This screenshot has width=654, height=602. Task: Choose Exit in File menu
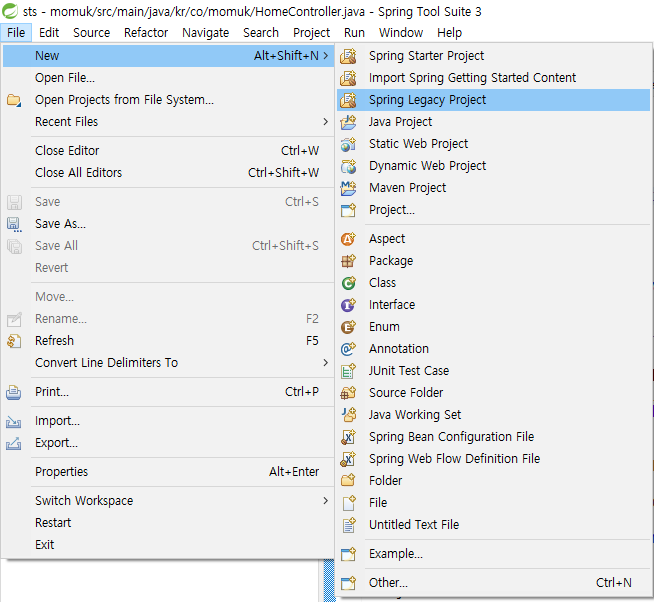click(x=169, y=545)
